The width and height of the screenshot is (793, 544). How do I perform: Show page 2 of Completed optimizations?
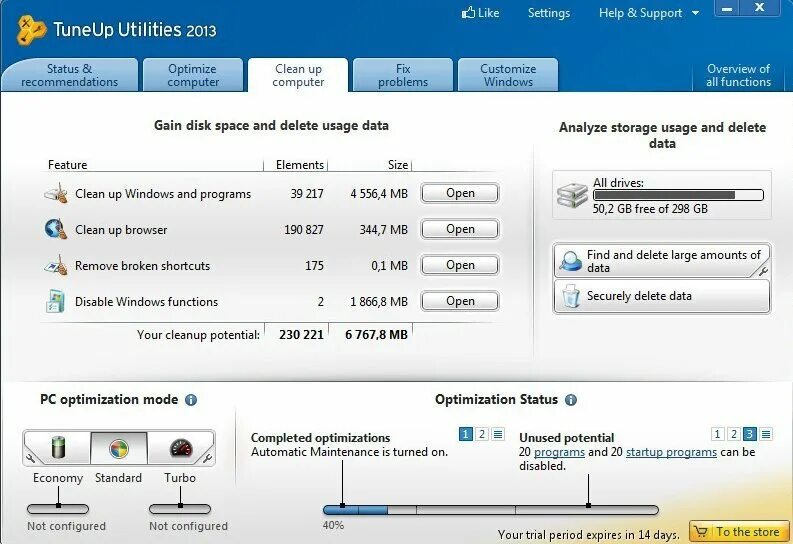482,434
